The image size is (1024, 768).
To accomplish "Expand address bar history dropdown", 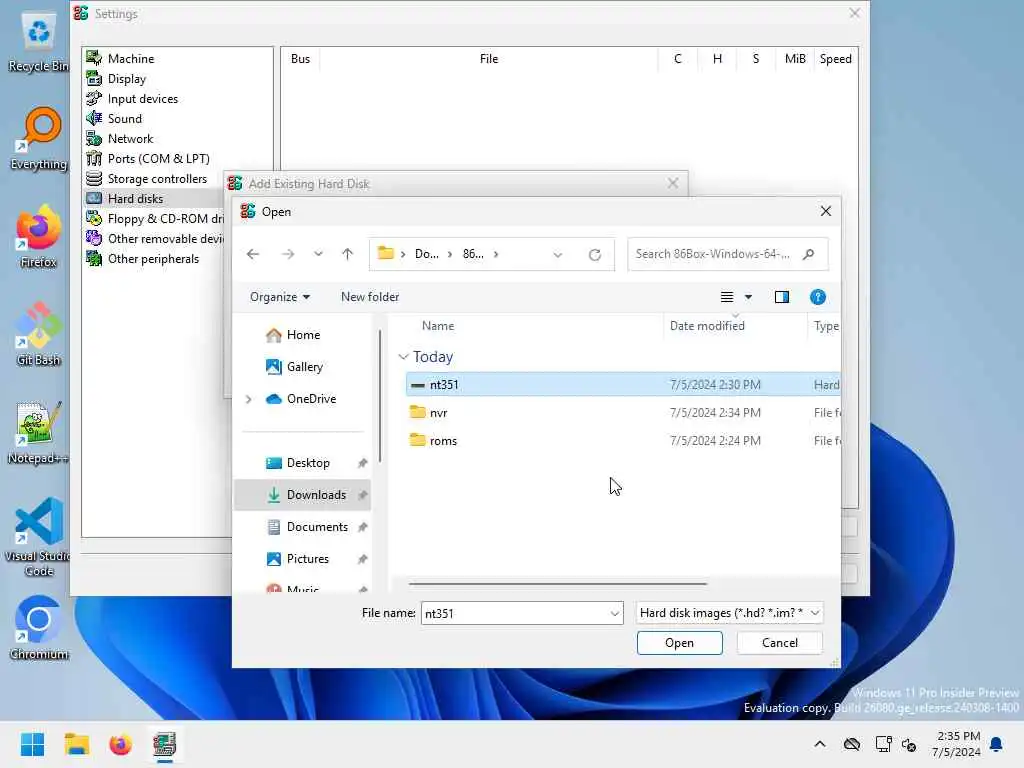I will [x=558, y=255].
